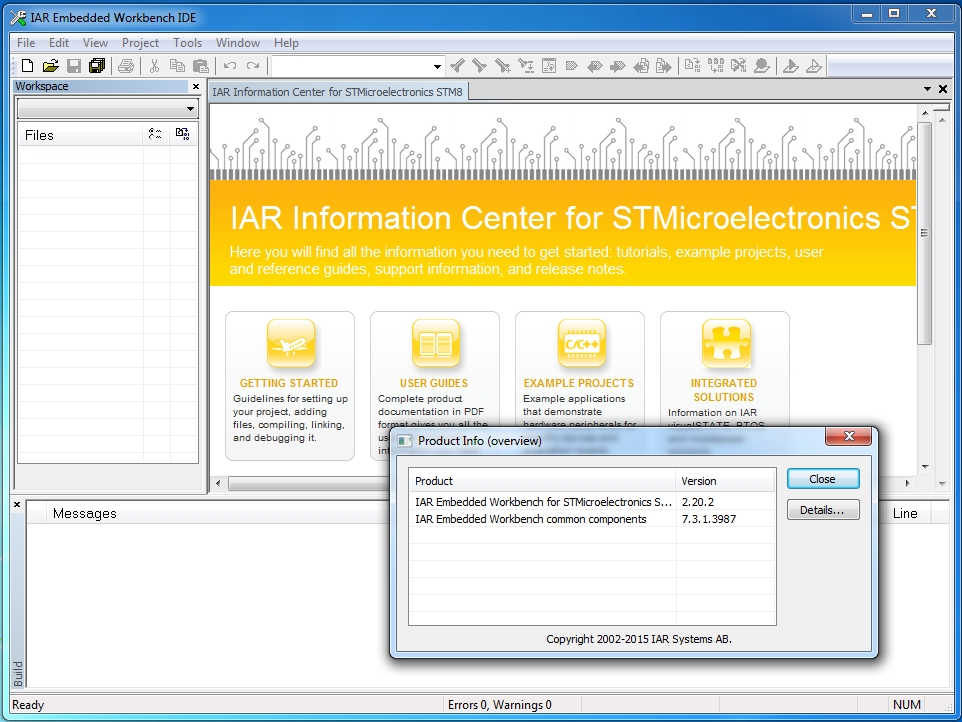Image resolution: width=962 pixels, height=722 pixels.
Task: Click the Details... button
Action: coord(823,510)
